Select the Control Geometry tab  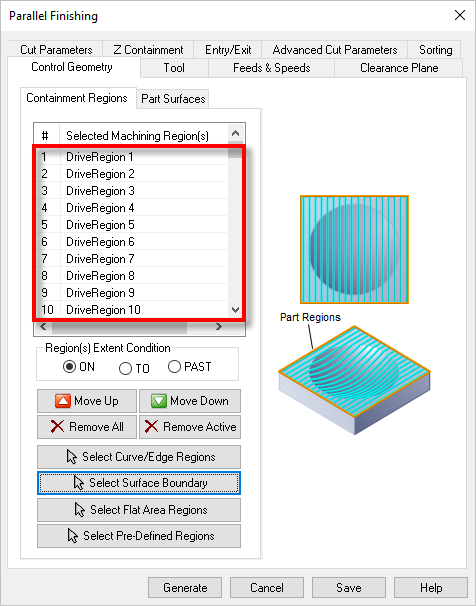click(x=72, y=67)
